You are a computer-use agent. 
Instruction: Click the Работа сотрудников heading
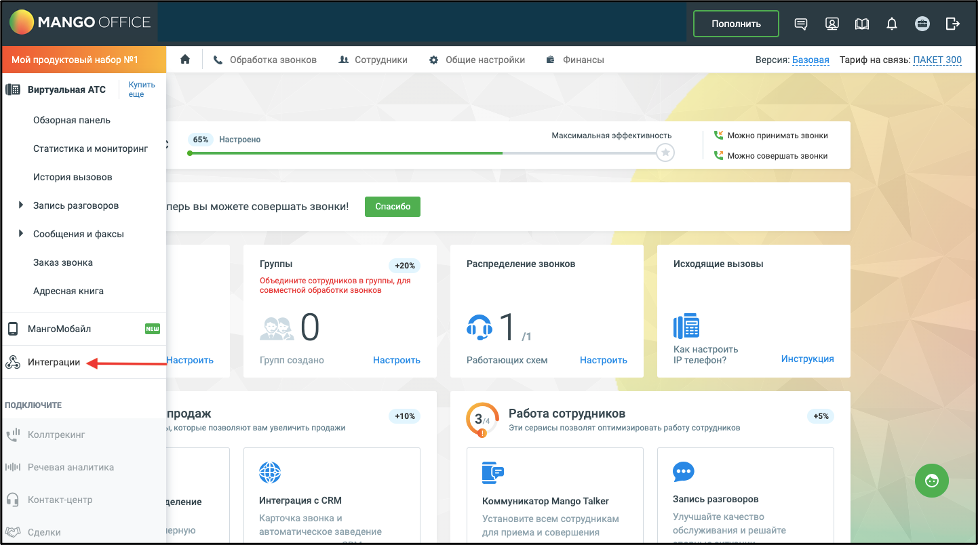pos(566,413)
